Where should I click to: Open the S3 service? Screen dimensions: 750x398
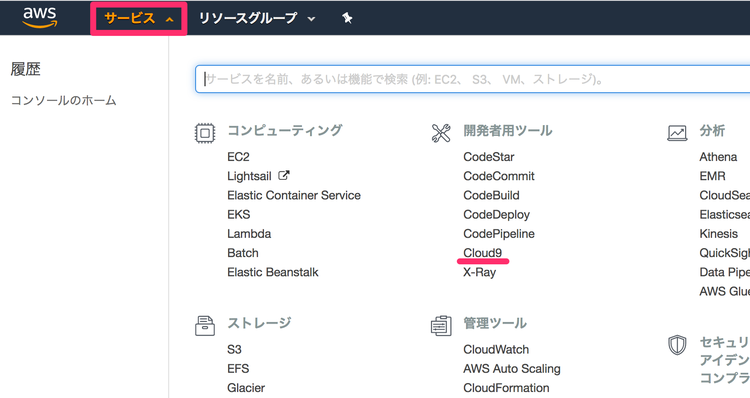pos(234,349)
